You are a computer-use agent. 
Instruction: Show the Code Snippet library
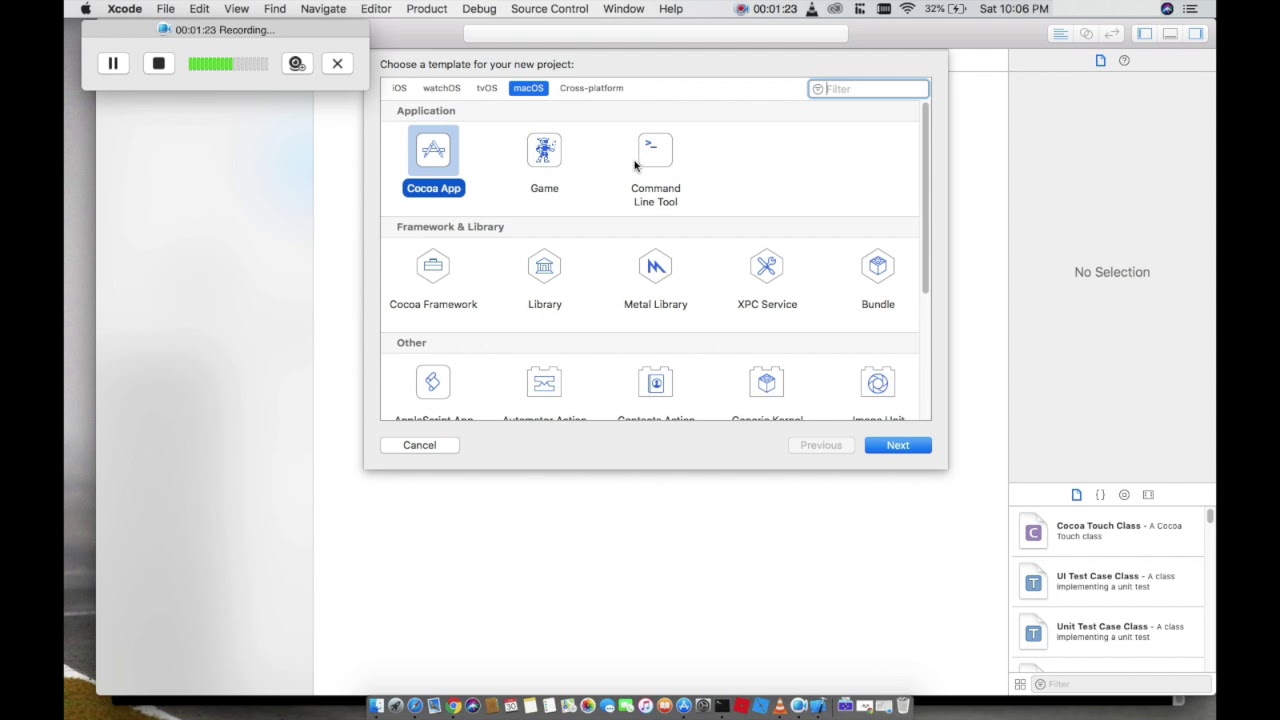click(x=1100, y=495)
